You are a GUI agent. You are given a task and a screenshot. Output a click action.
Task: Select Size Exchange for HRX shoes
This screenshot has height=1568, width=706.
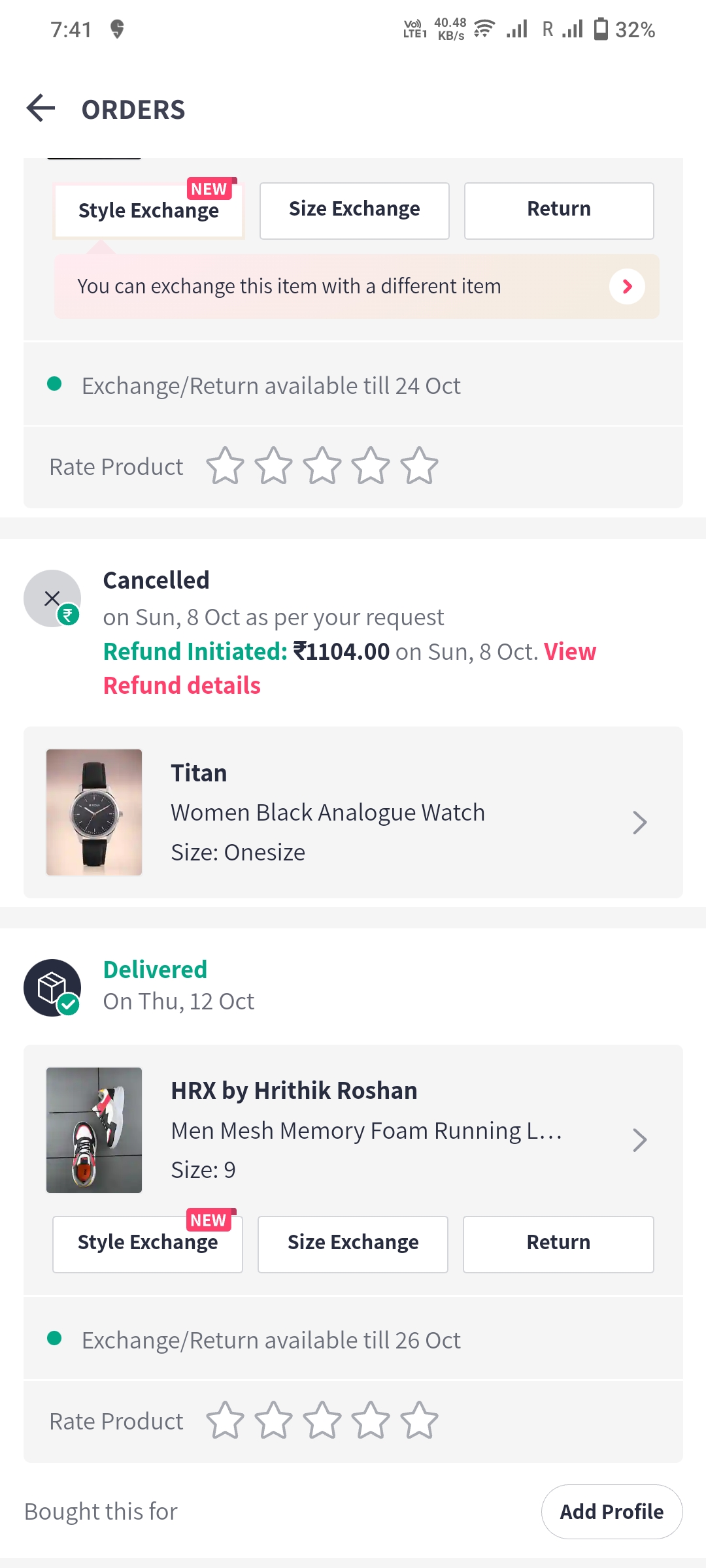click(x=353, y=1243)
